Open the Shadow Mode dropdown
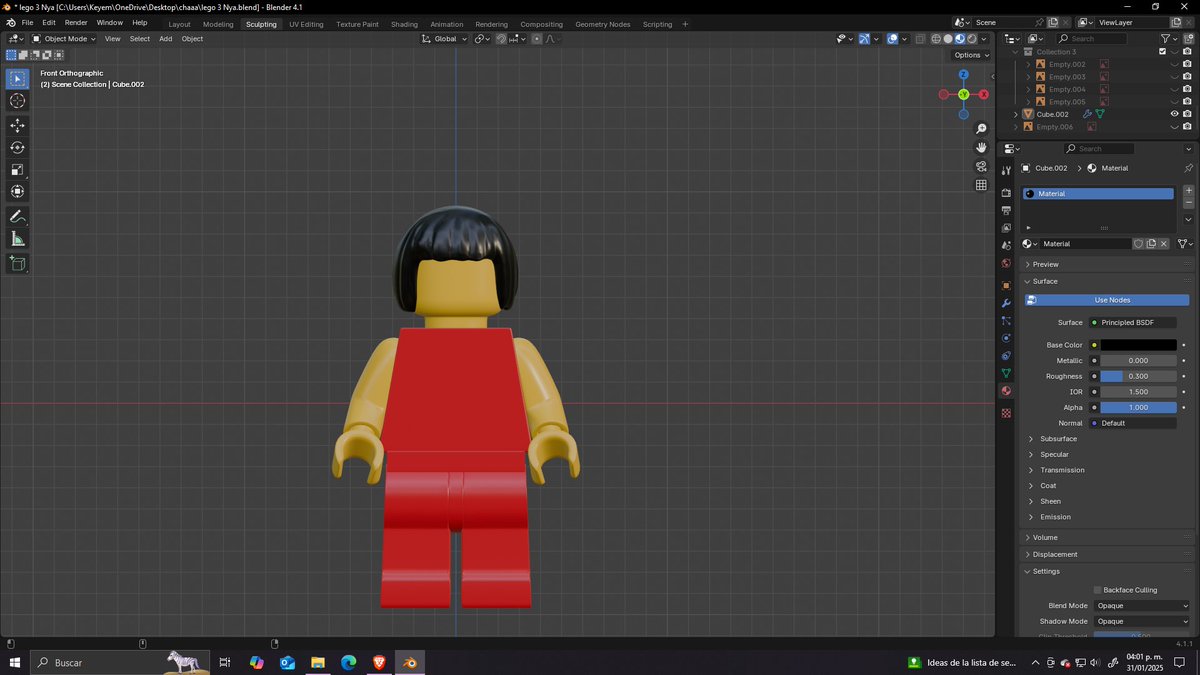This screenshot has width=1200, height=675. tap(1141, 622)
